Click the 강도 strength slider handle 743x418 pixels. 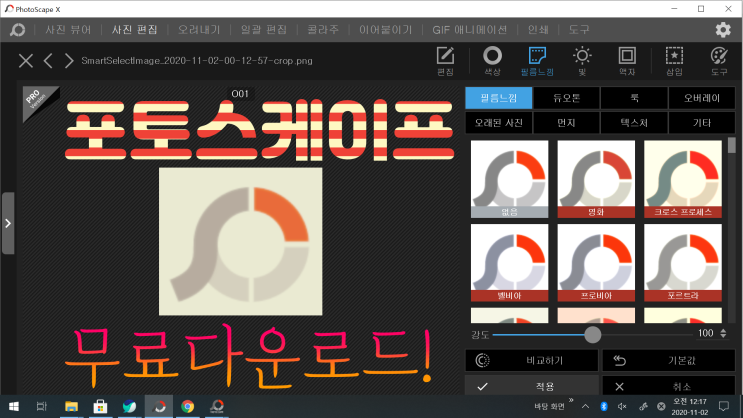592,335
